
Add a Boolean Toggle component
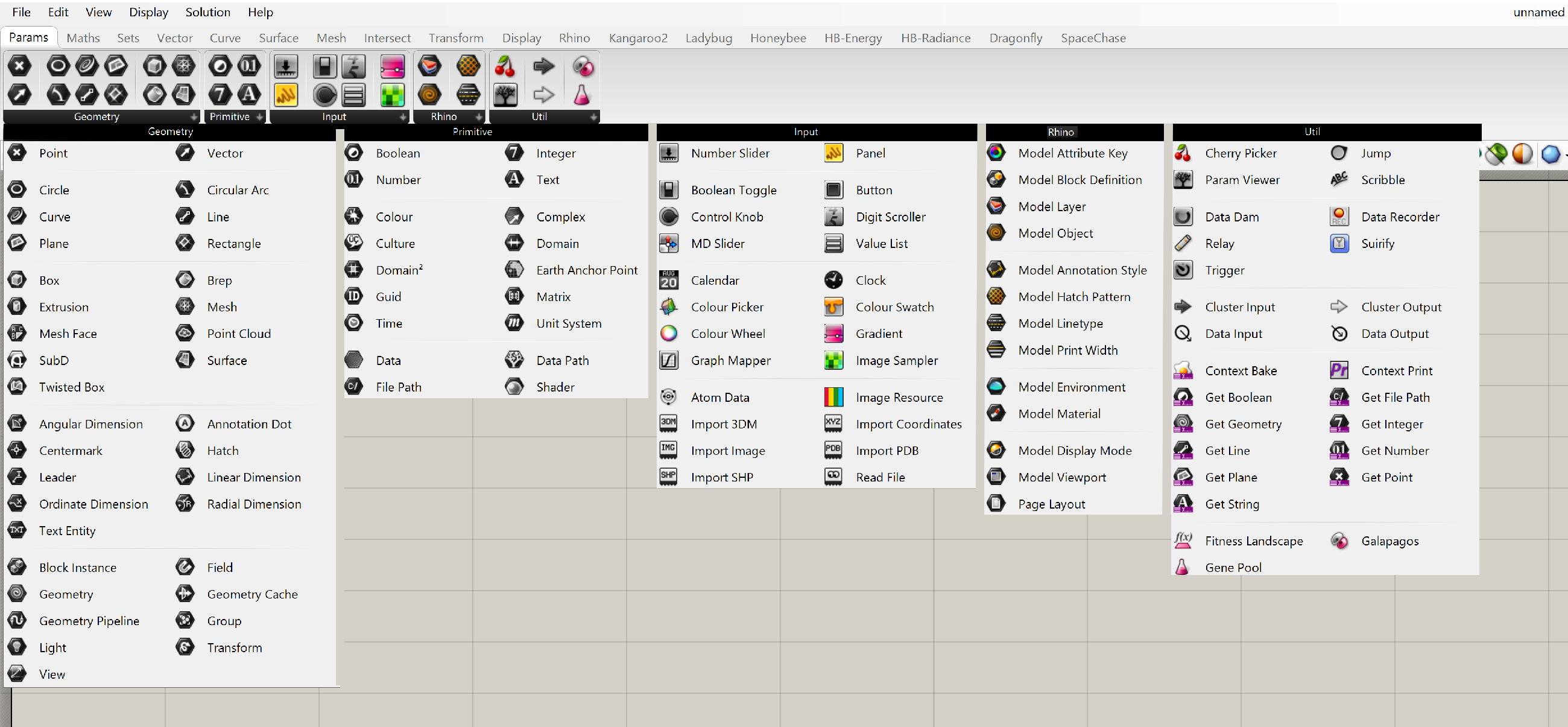pyautogui.click(x=733, y=190)
